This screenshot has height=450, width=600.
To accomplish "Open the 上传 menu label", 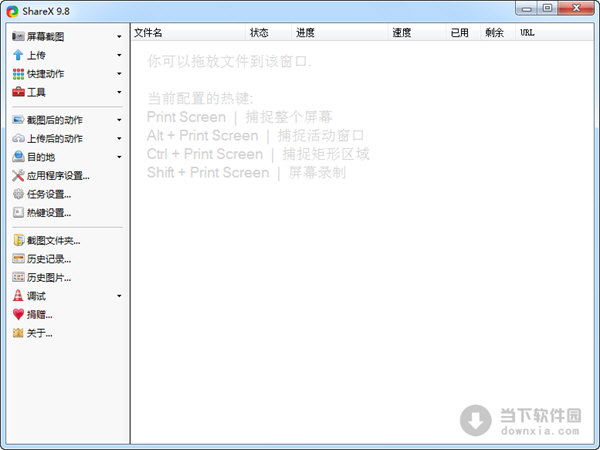I will pos(36,55).
